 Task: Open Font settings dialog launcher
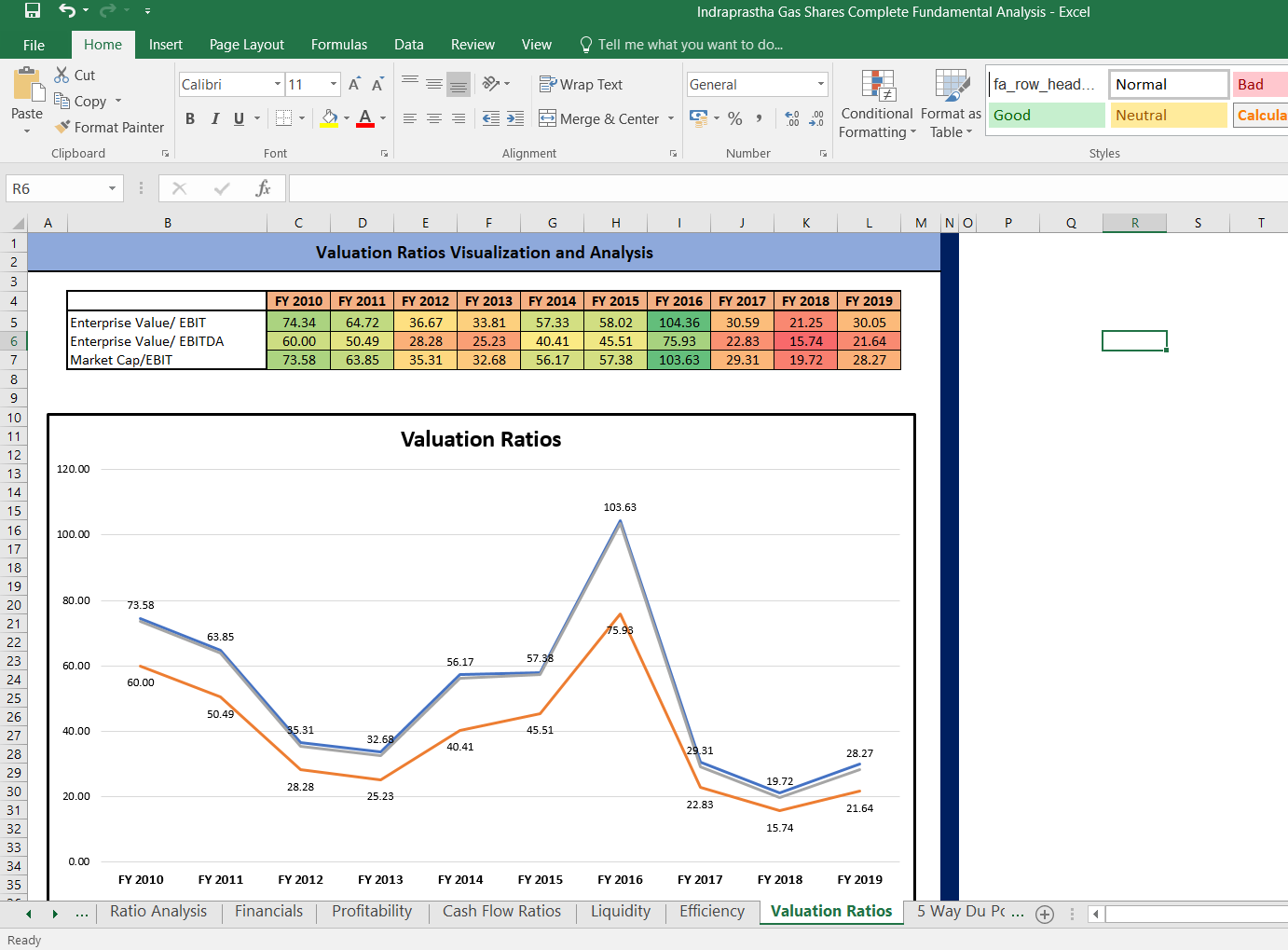(x=384, y=154)
